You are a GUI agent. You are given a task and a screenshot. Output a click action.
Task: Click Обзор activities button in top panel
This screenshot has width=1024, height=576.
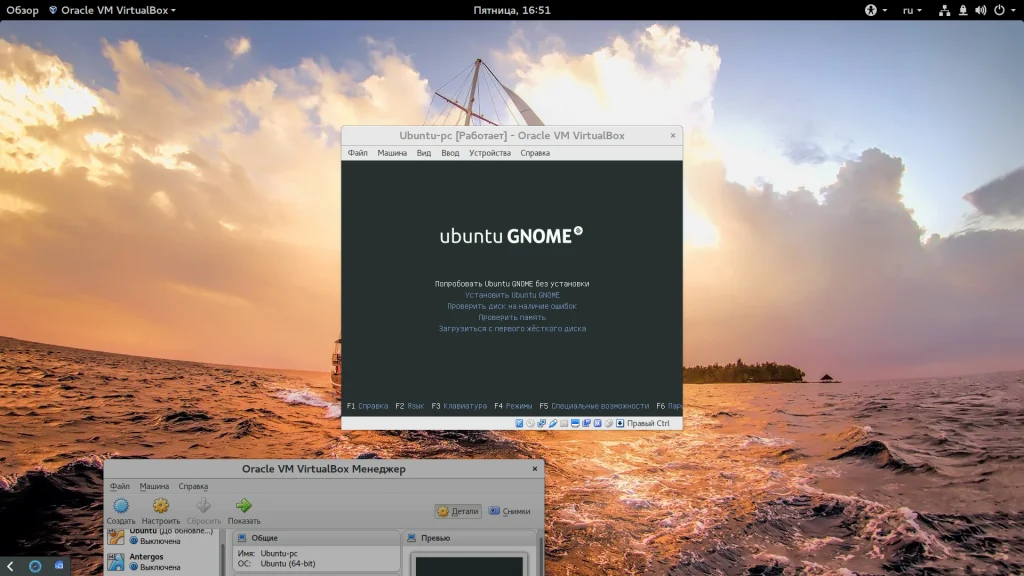[22, 10]
